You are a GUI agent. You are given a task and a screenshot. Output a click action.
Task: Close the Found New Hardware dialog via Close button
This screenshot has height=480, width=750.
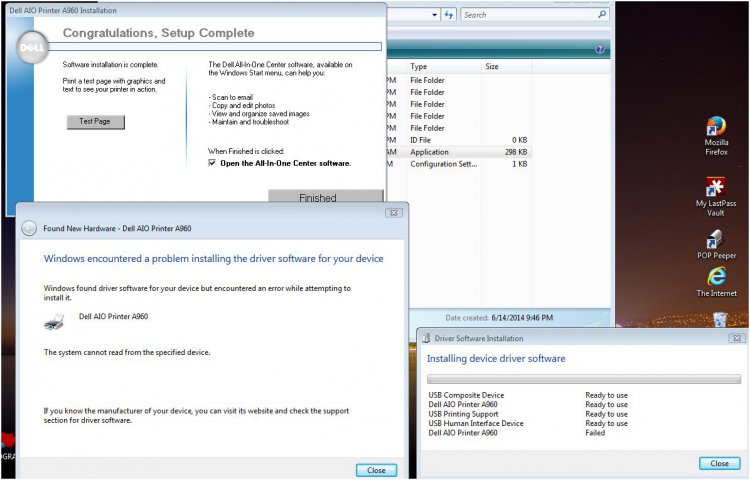376,469
